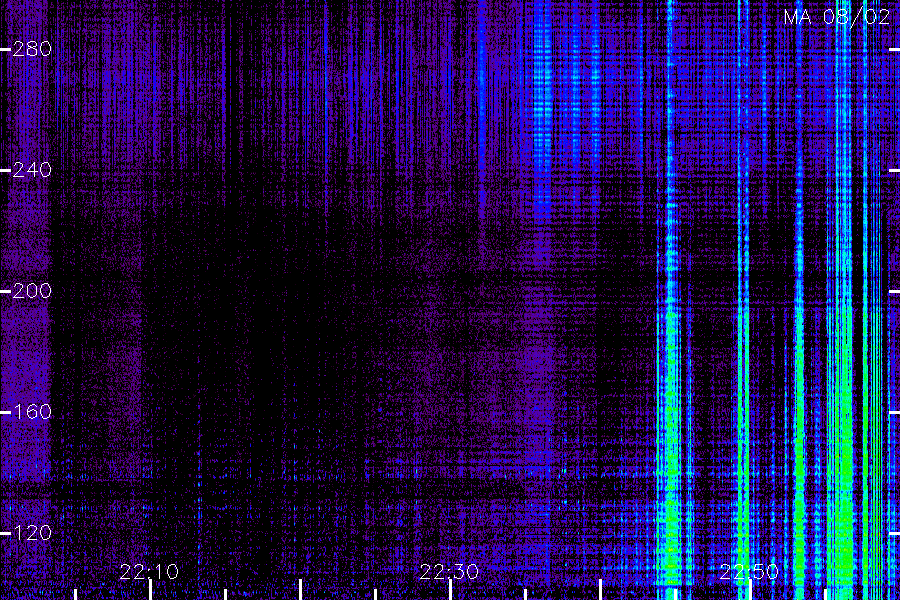
Task: Click the 160 frequency axis label
Action: (x=32, y=412)
